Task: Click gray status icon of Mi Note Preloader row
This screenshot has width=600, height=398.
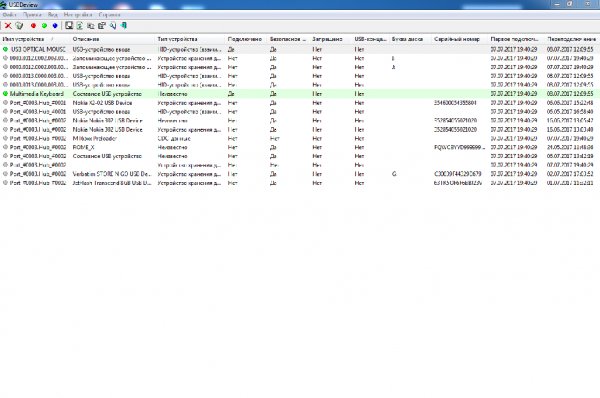Action: (5, 138)
